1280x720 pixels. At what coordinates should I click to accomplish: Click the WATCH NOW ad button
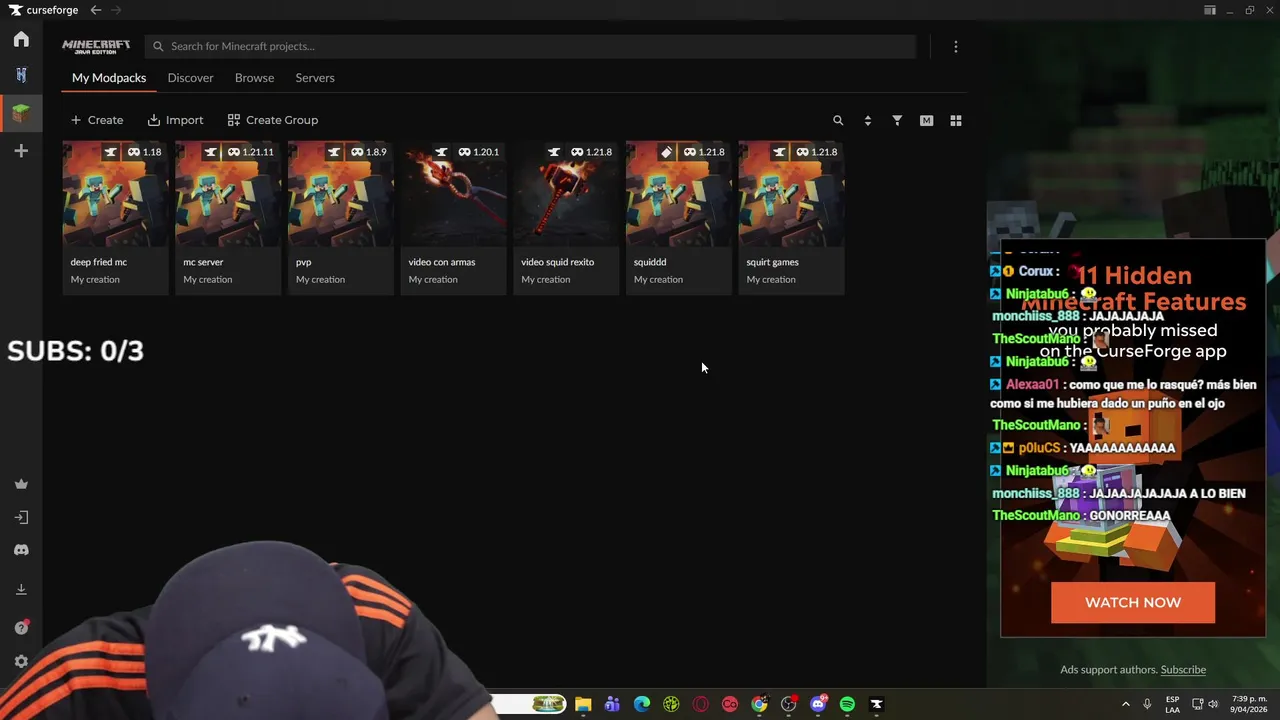1133,603
